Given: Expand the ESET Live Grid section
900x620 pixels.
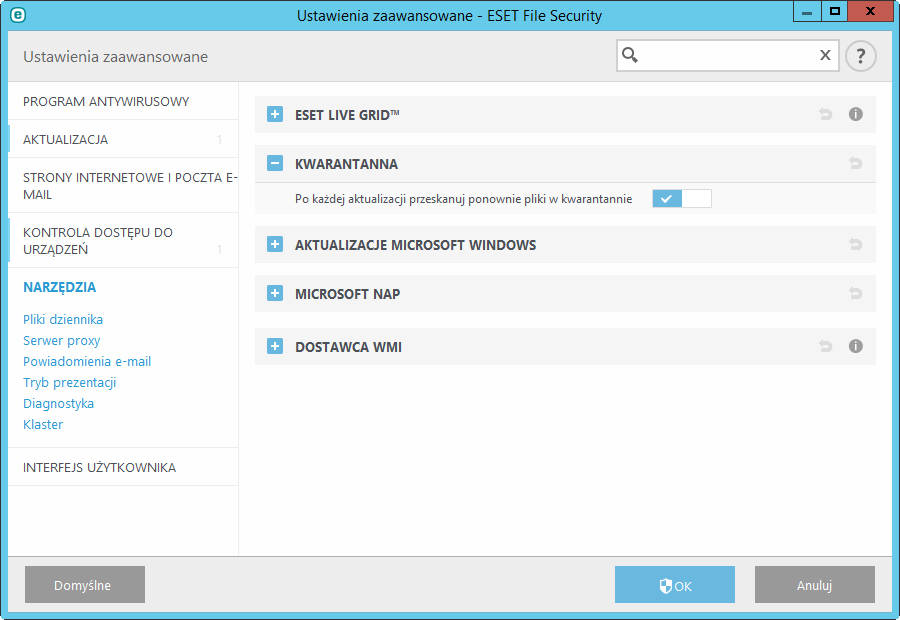Looking at the screenshot, I should [x=275, y=114].
